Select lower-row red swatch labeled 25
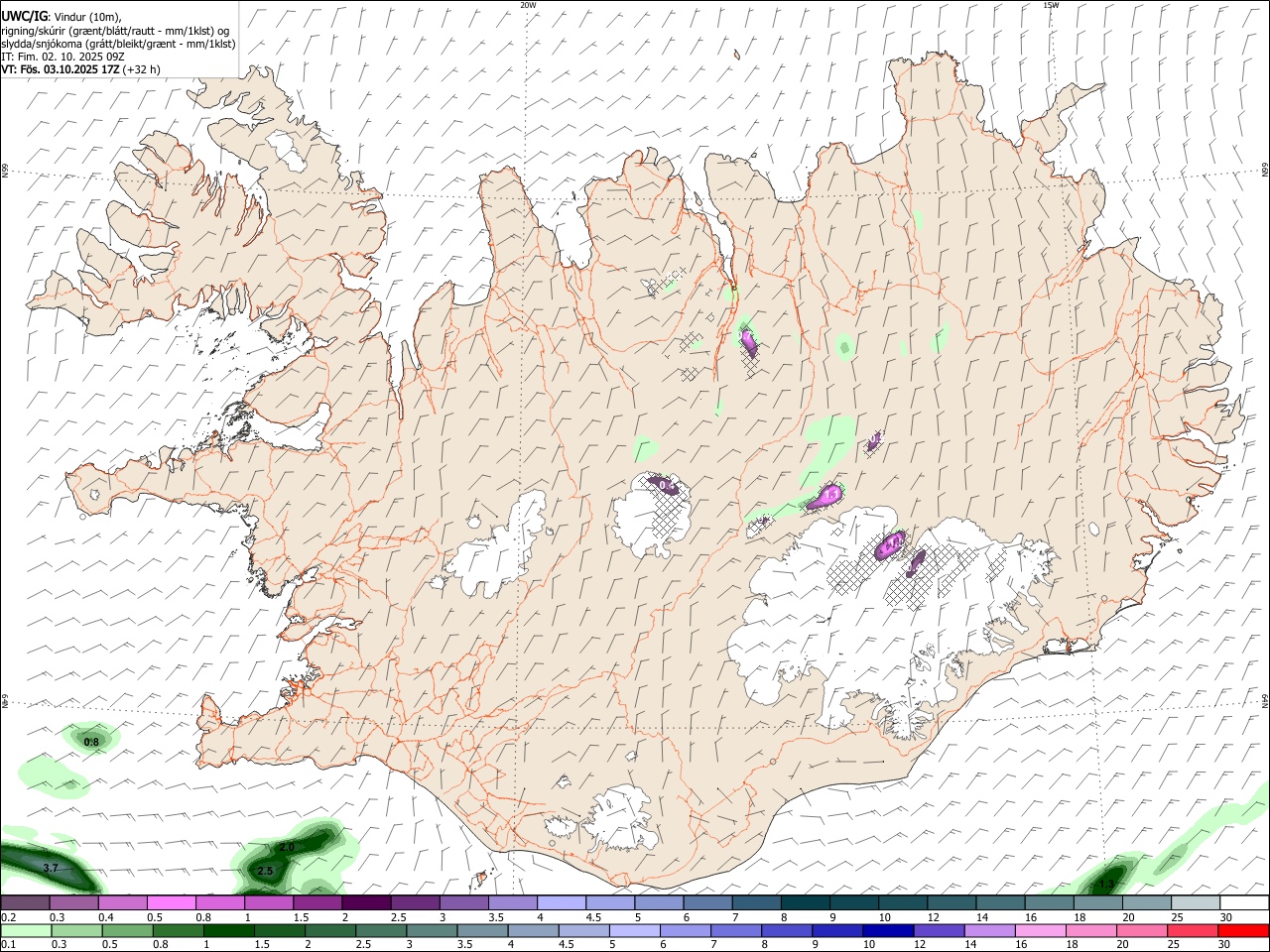 click(x=1191, y=930)
